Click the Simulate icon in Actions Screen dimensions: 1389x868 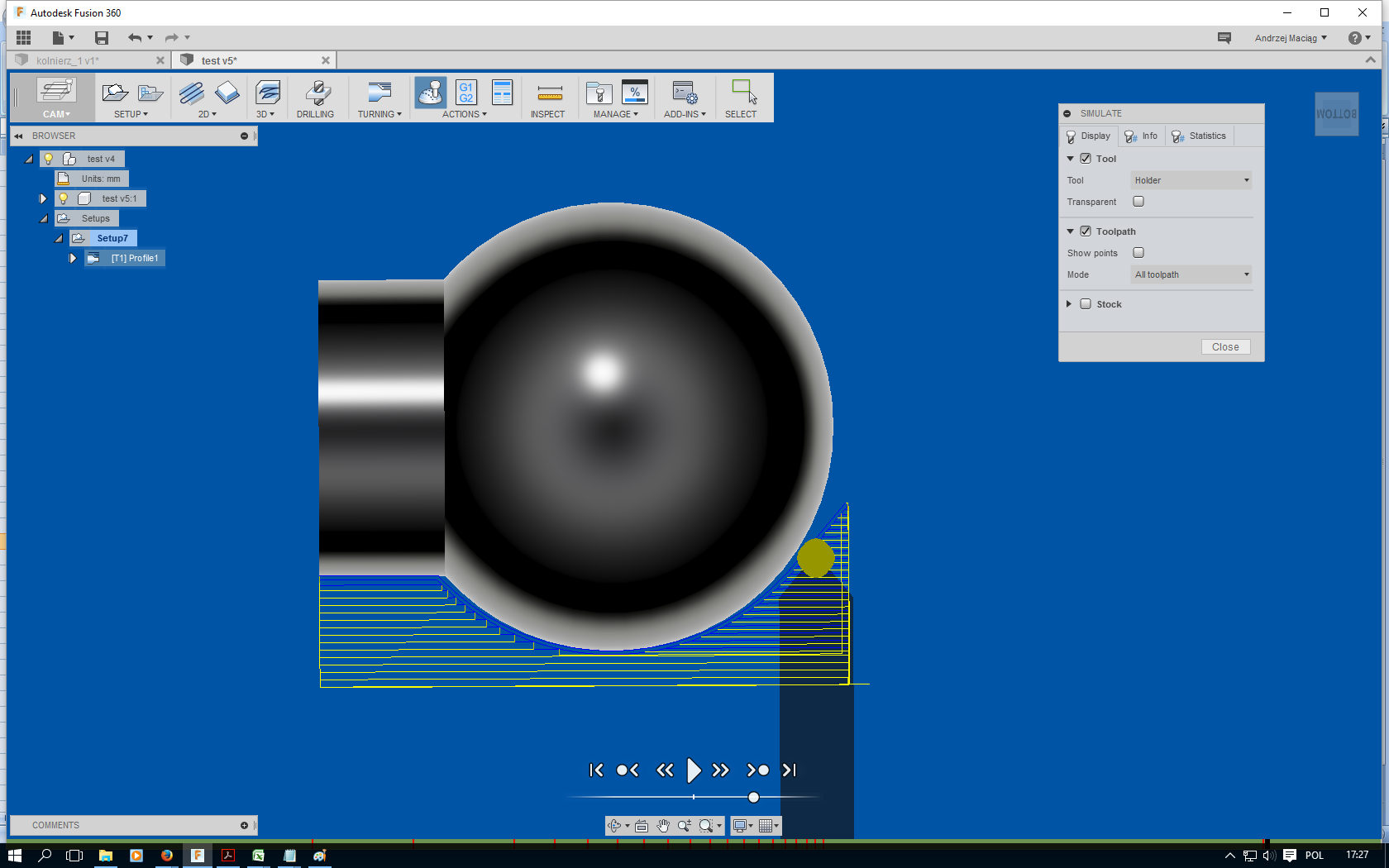click(x=431, y=93)
